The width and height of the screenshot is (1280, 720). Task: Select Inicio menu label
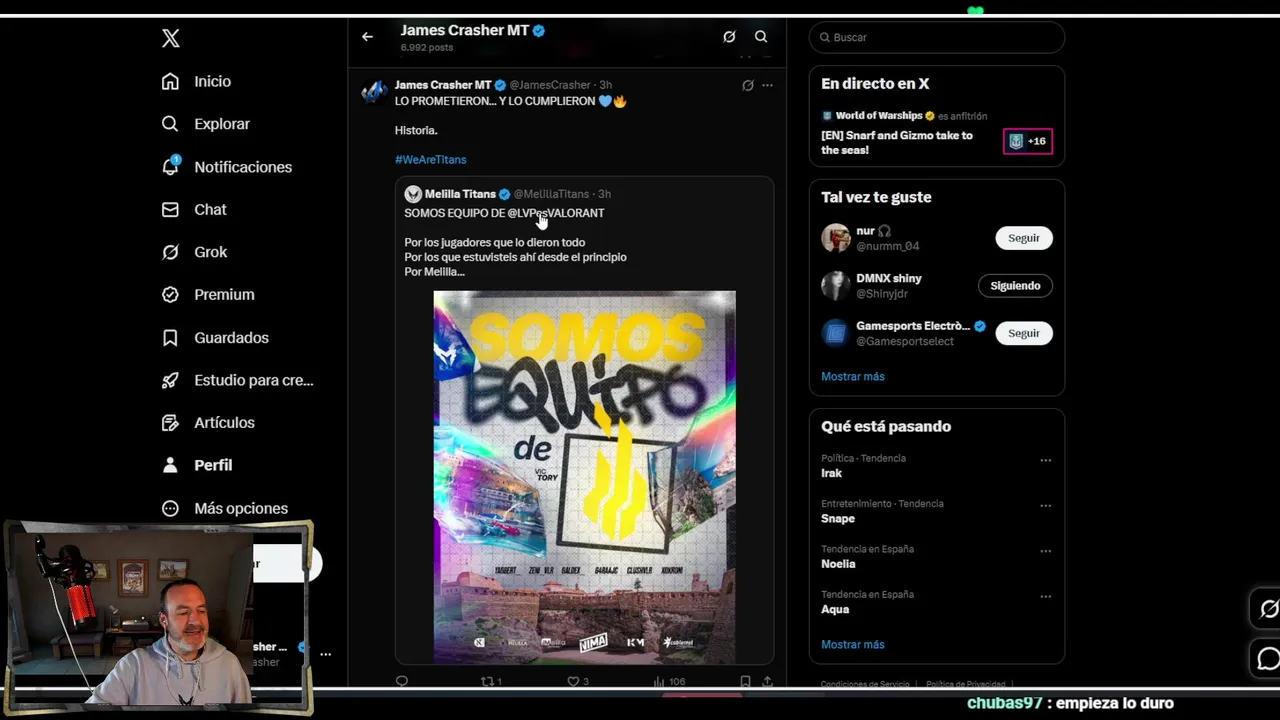212,81
